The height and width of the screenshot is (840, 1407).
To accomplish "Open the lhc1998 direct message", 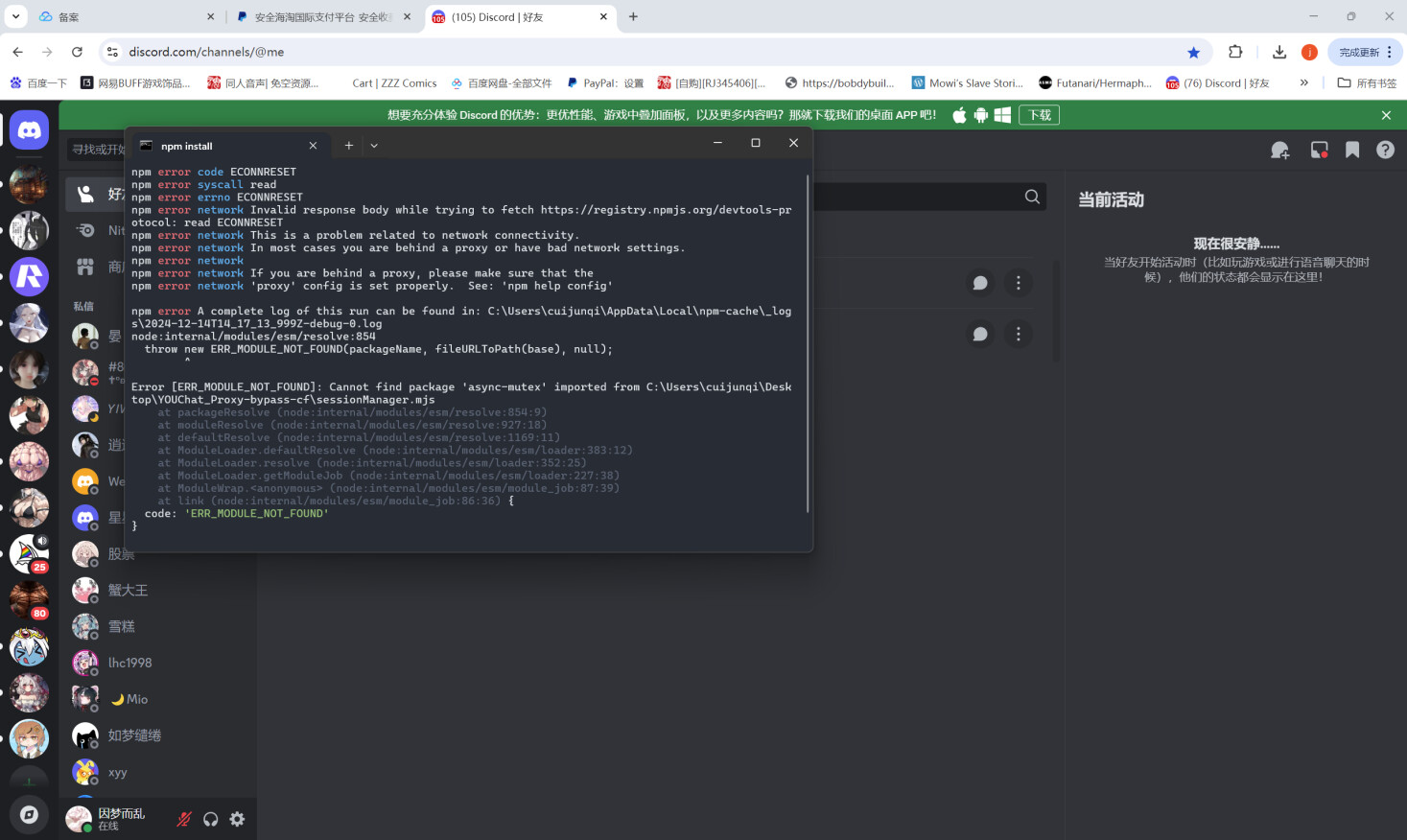I will click(x=129, y=663).
